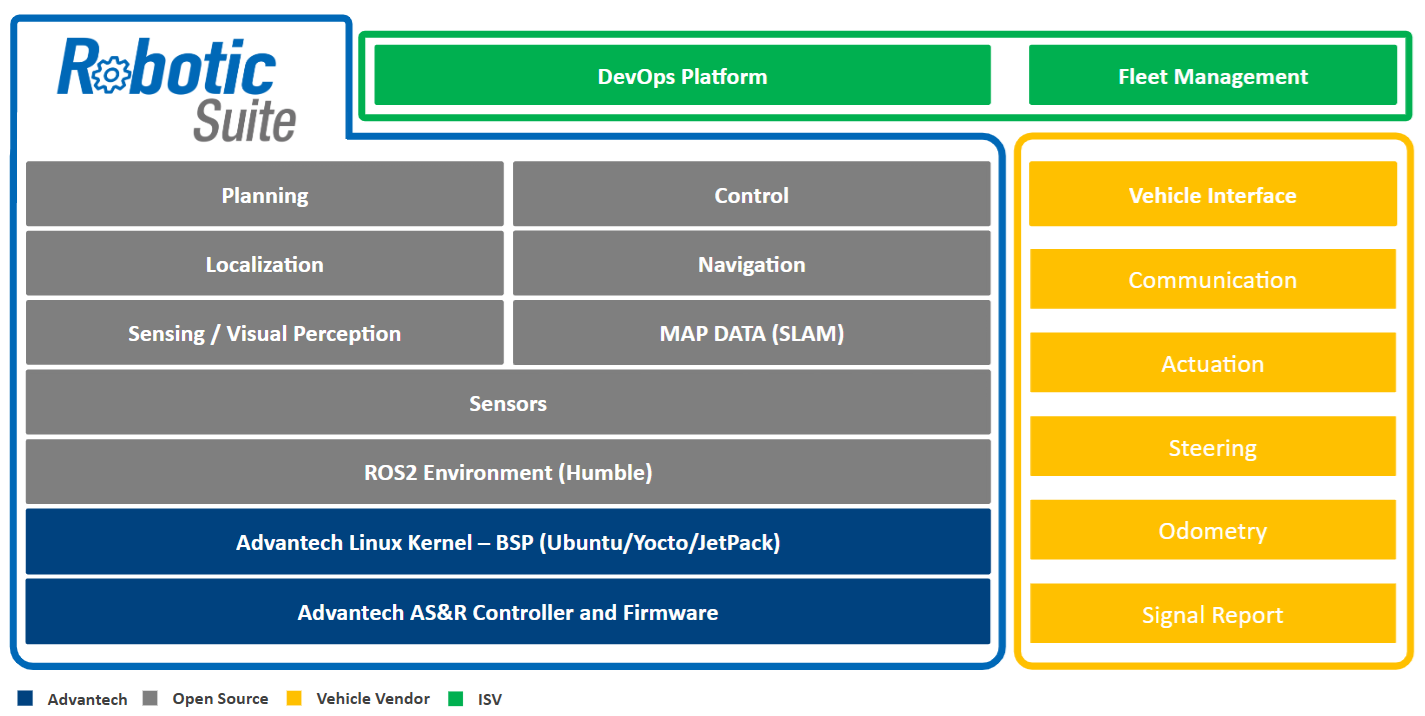Screen dimensions: 1425x716
Task: Click the Control block
Action: pyautogui.click(x=751, y=194)
